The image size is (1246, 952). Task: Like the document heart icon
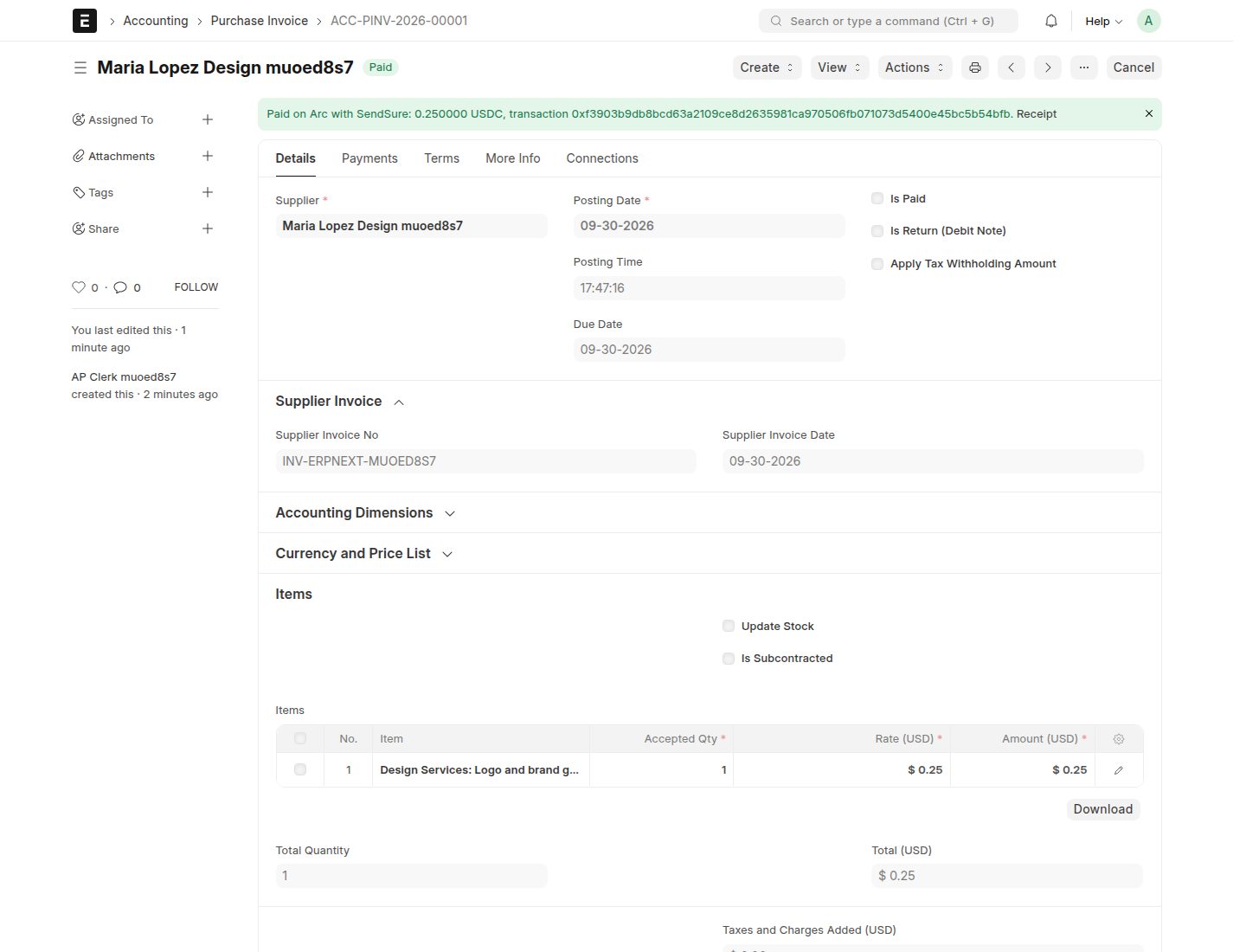coord(79,287)
